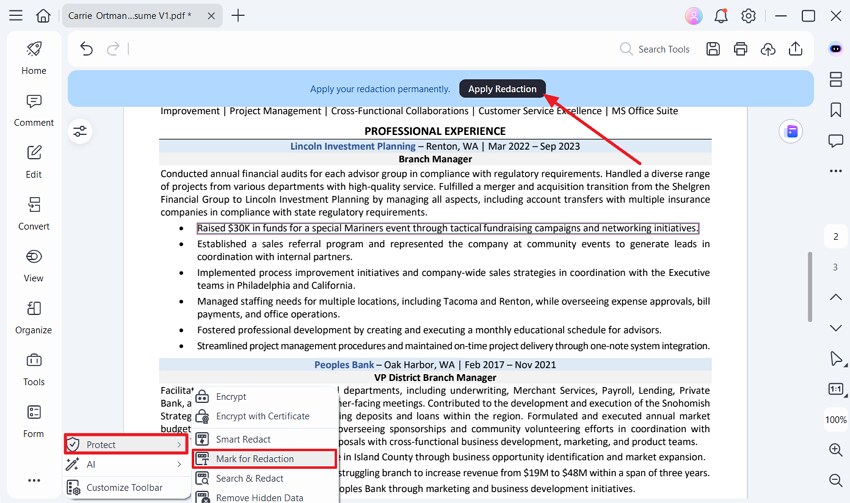Viewport: 850px width, 503px height.
Task: Zoom out of the document
Action: [835, 480]
